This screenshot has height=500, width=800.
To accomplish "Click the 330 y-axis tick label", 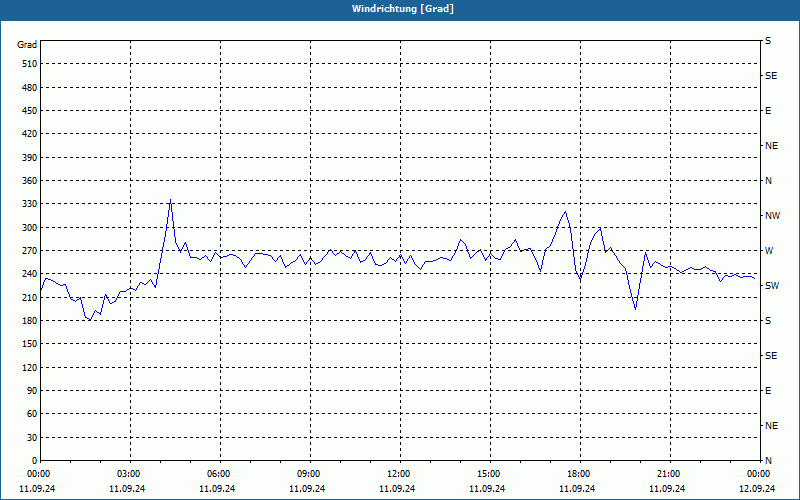I will click(30, 204).
